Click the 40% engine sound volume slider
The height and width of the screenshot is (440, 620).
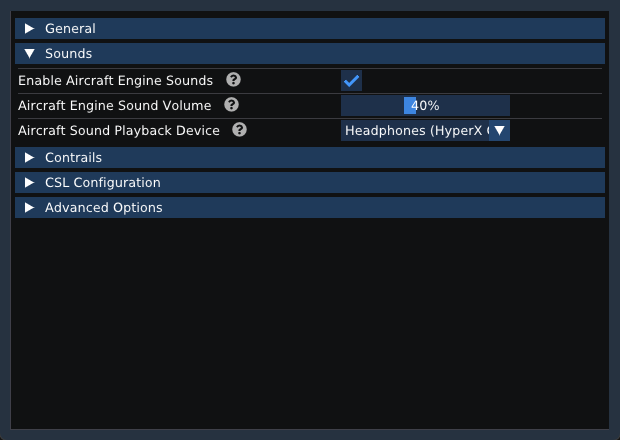coord(425,106)
